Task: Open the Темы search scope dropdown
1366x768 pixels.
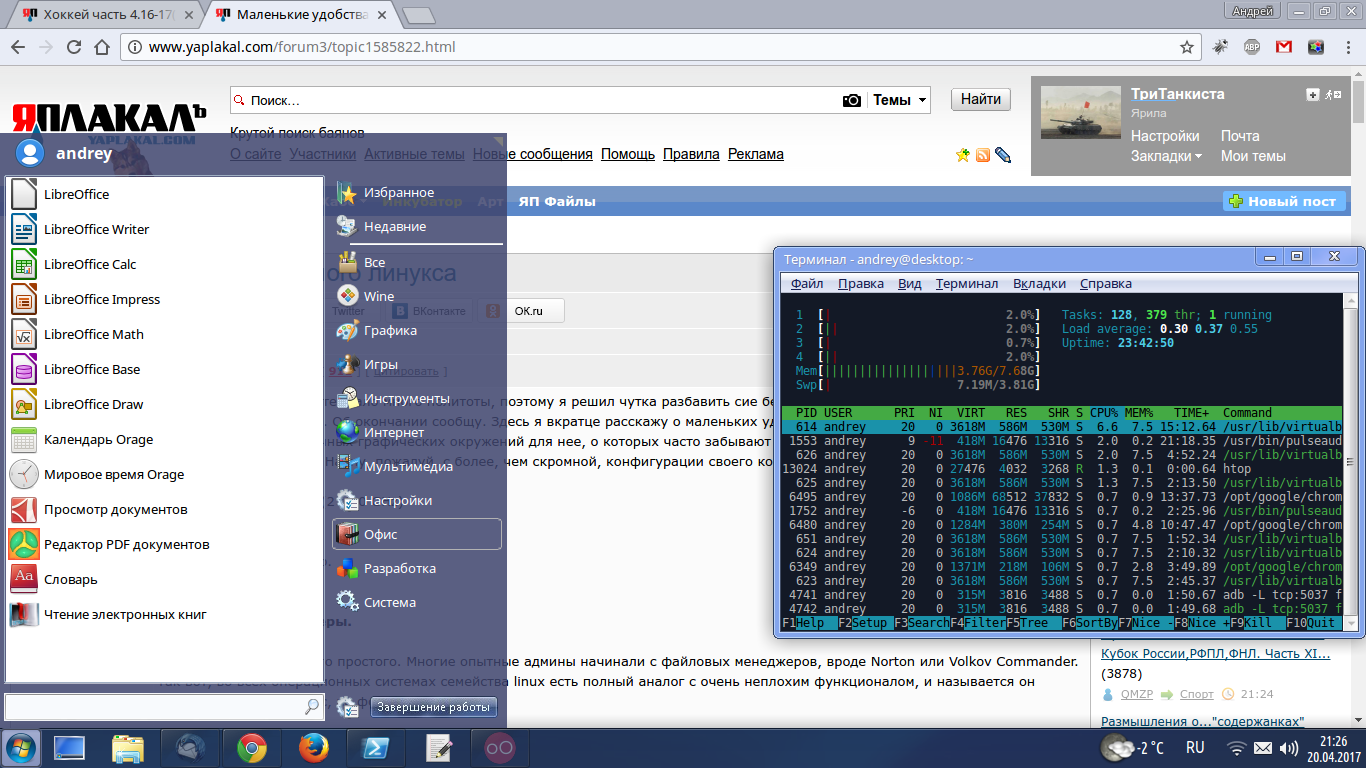Action: [900, 100]
